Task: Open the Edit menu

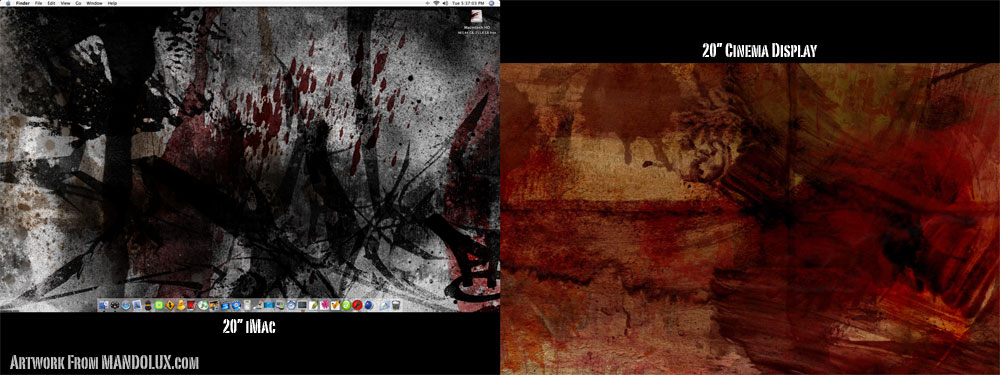Action: tap(52, 3)
